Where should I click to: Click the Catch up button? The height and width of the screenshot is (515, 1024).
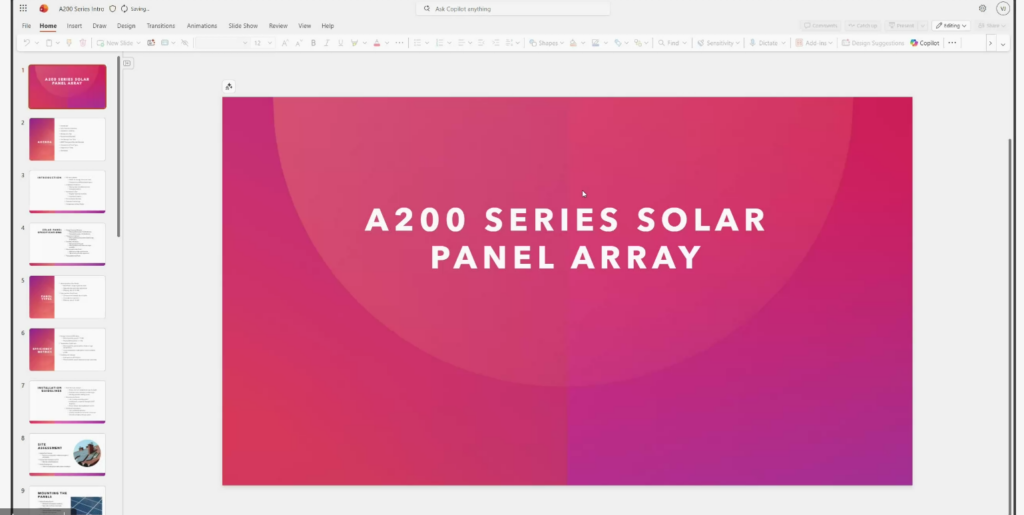coord(863,25)
